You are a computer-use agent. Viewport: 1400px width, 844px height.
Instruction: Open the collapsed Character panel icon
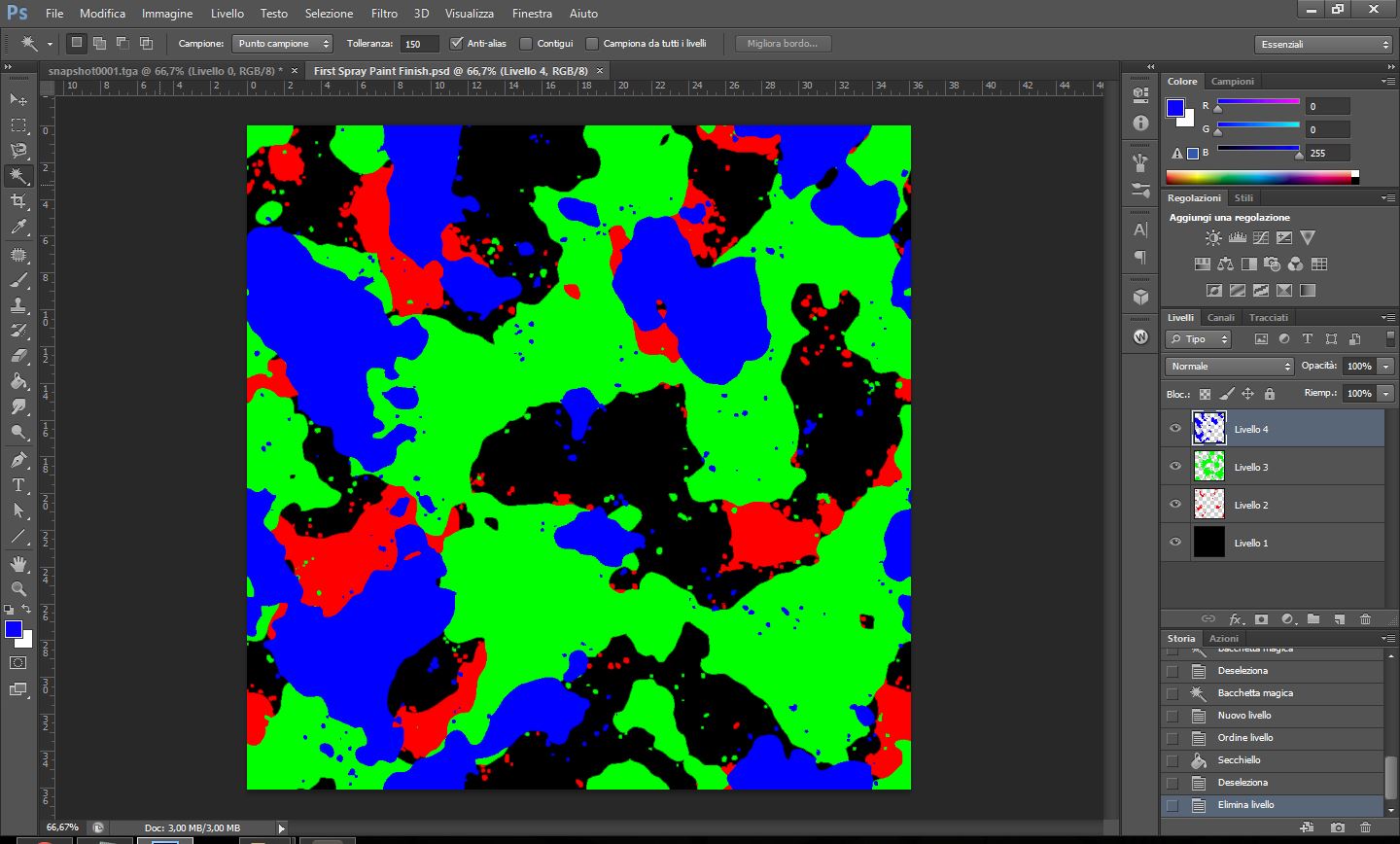pyautogui.click(x=1140, y=229)
